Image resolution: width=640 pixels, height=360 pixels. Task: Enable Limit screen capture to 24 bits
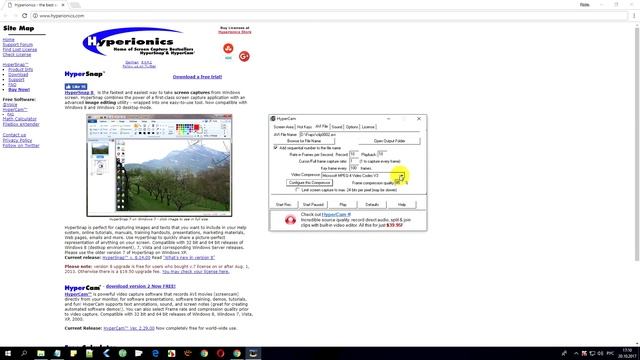tap(298, 190)
